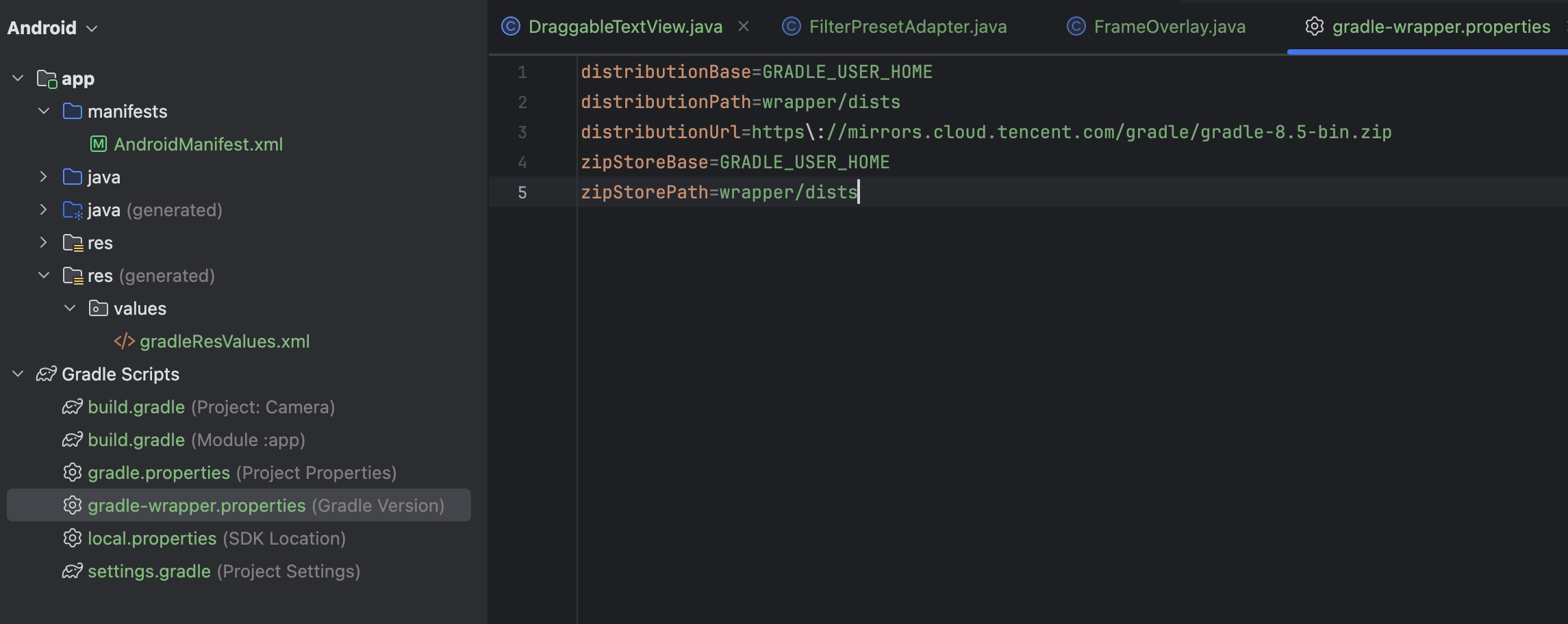
Task: Click the build.gradle (Project: Camera) elephant icon
Action: tap(73, 407)
